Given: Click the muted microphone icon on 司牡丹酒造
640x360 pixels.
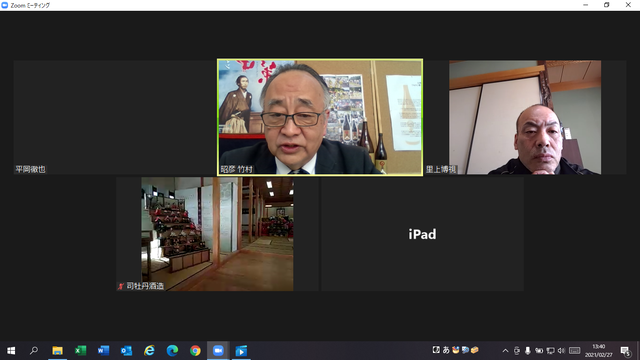Looking at the screenshot, I should pyautogui.click(x=121, y=286).
